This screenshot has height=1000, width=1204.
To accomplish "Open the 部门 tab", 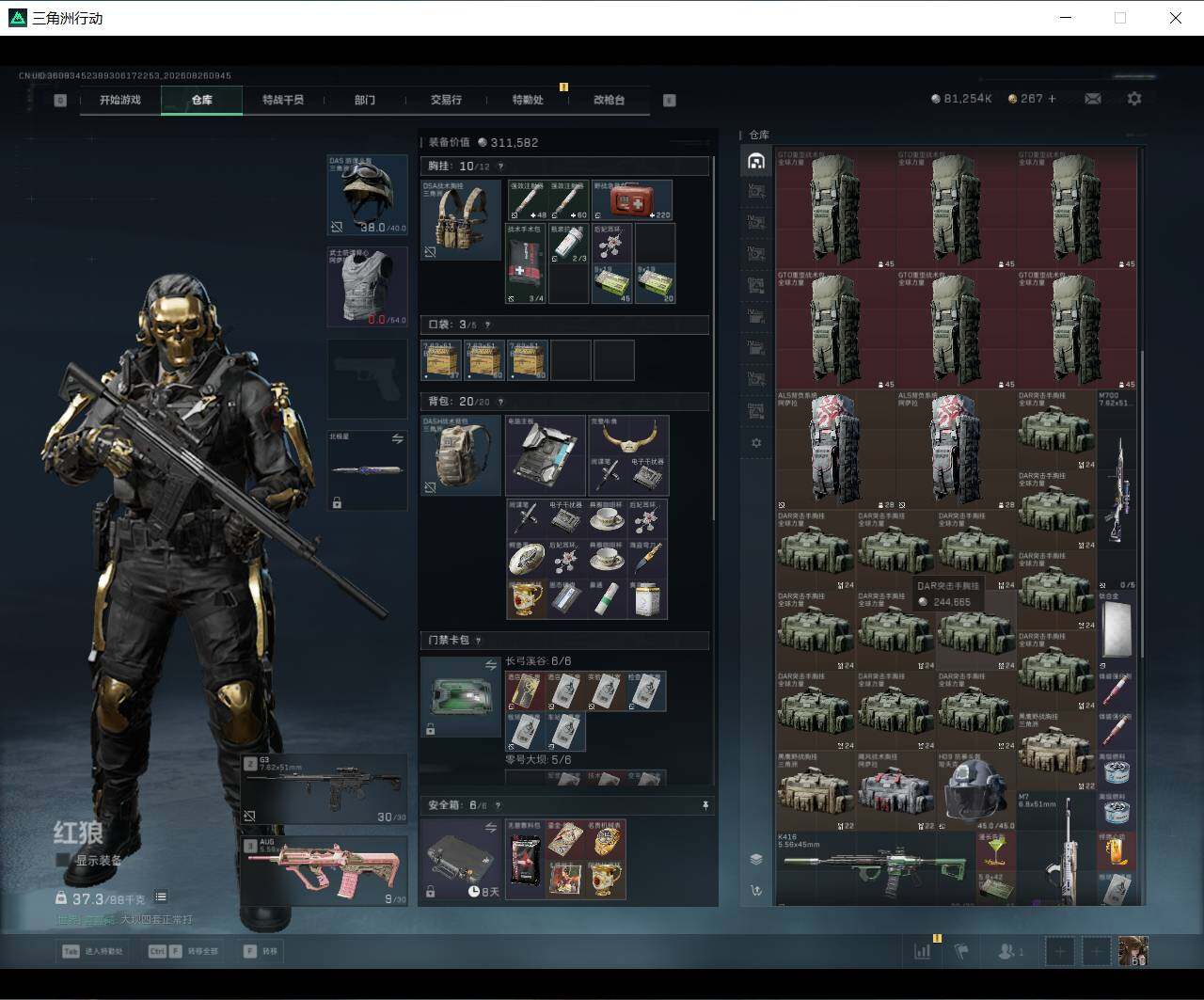I will [364, 100].
